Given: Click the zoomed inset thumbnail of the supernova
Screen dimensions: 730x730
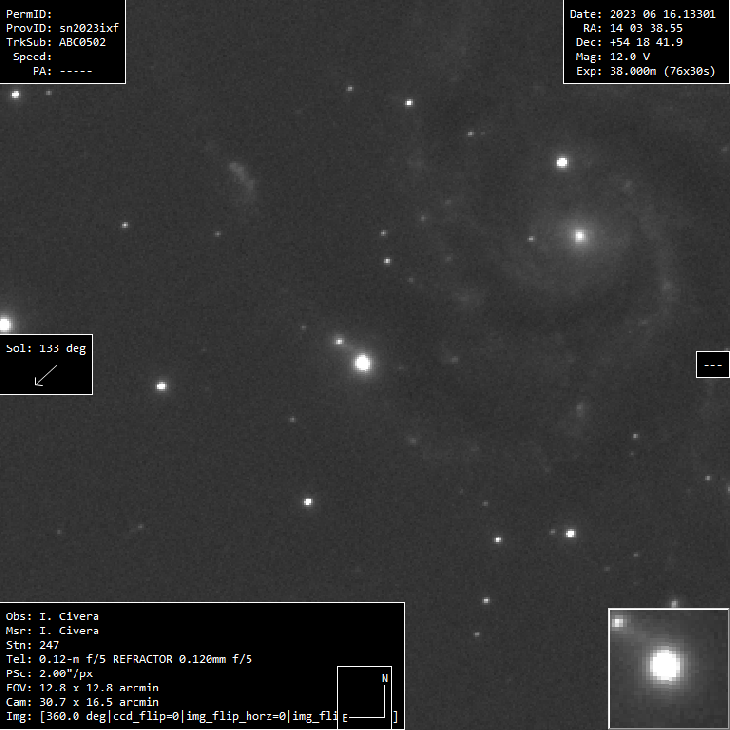Looking at the screenshot, I should [x=667, y=667].
